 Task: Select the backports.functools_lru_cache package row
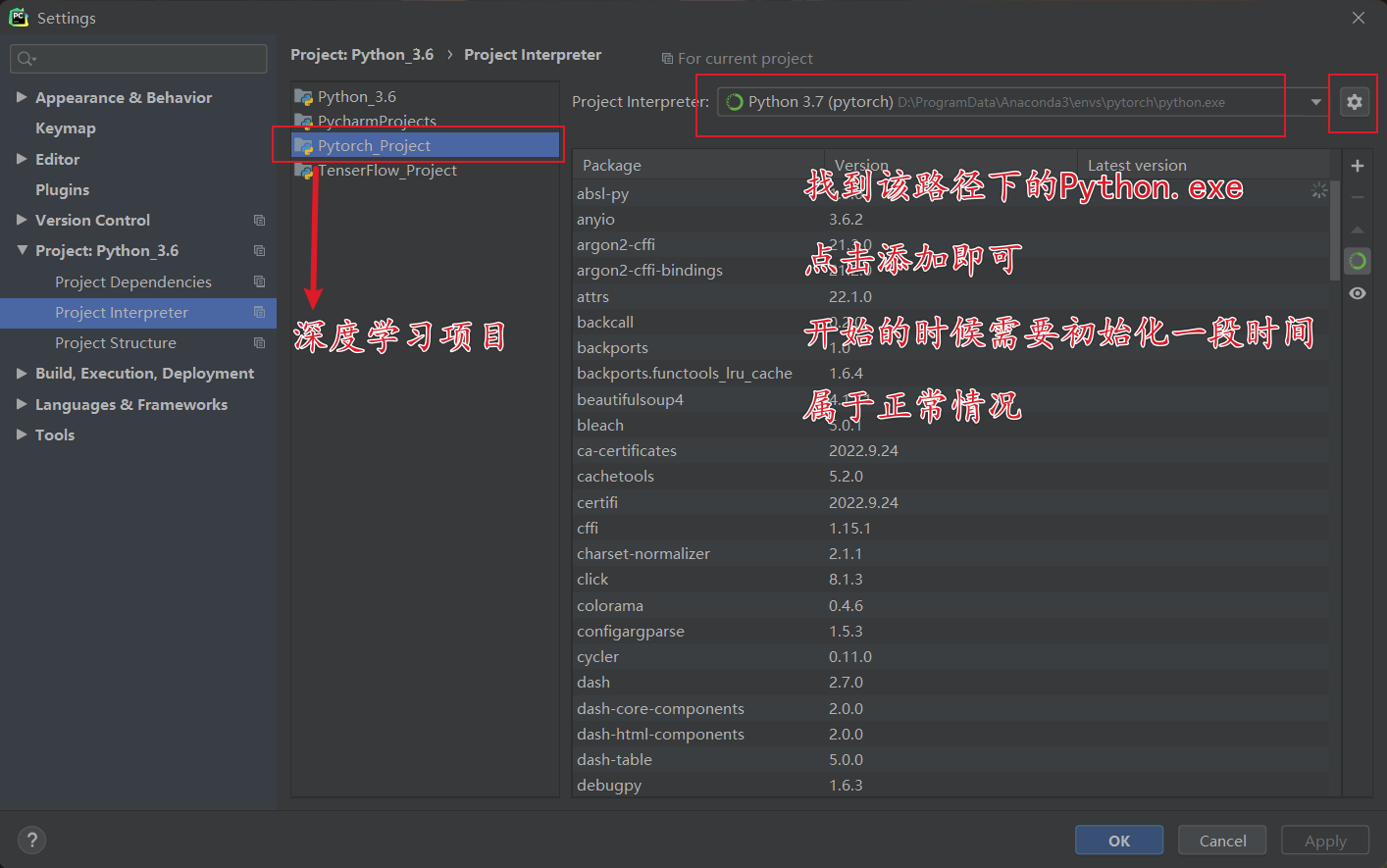[x=950, y=373]
